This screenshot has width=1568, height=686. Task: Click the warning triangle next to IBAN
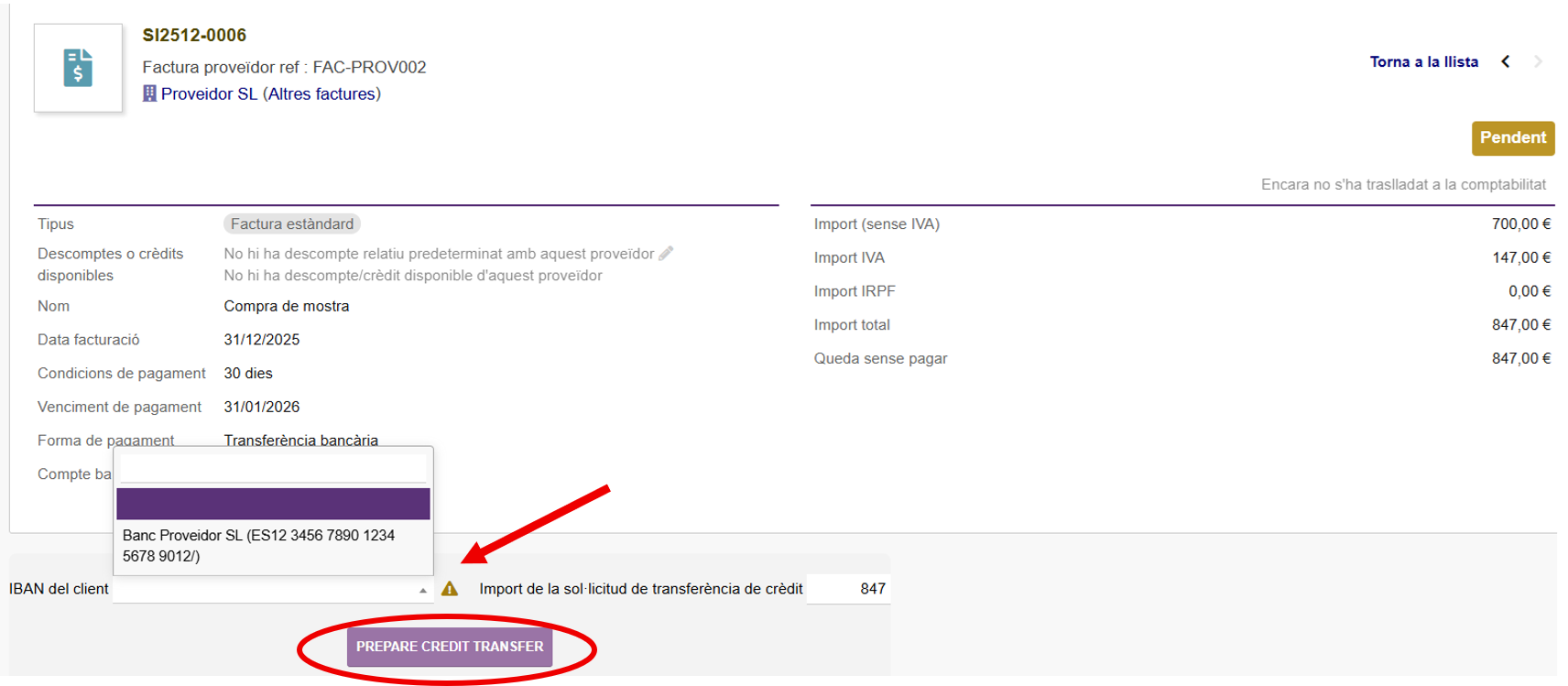[450, 589]
